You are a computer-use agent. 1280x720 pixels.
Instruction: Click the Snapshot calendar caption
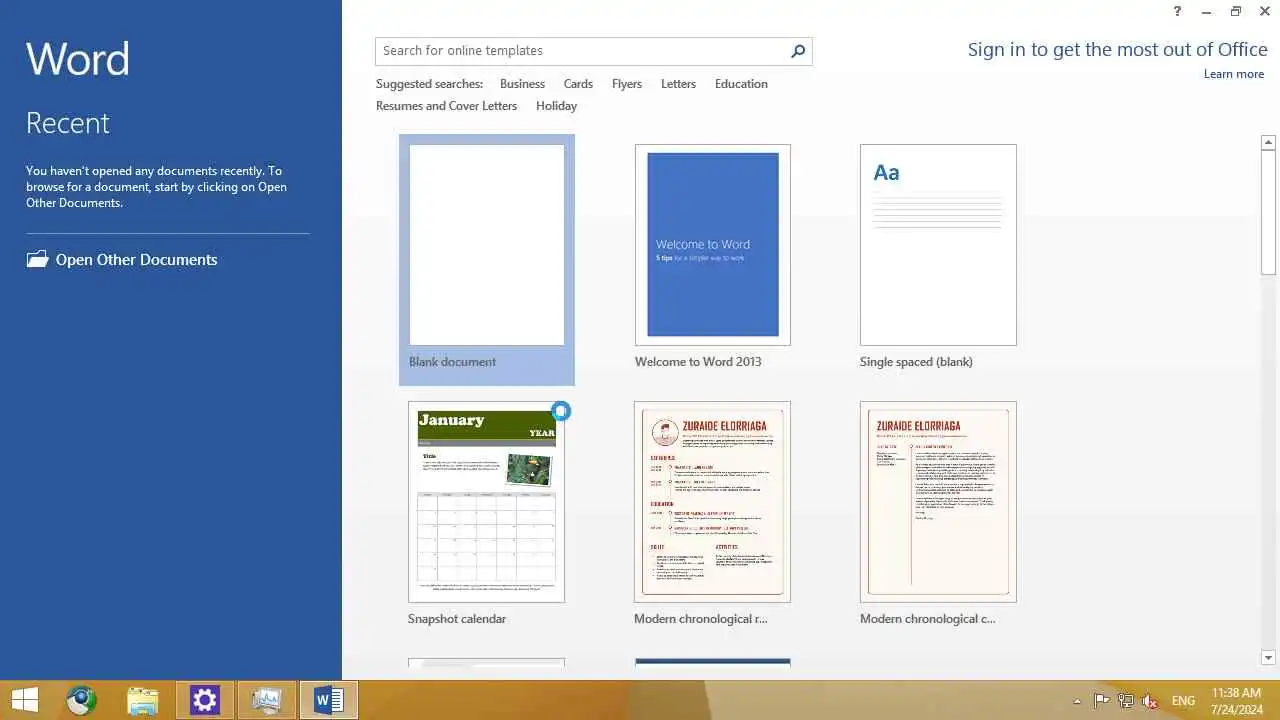click(457, 619)
